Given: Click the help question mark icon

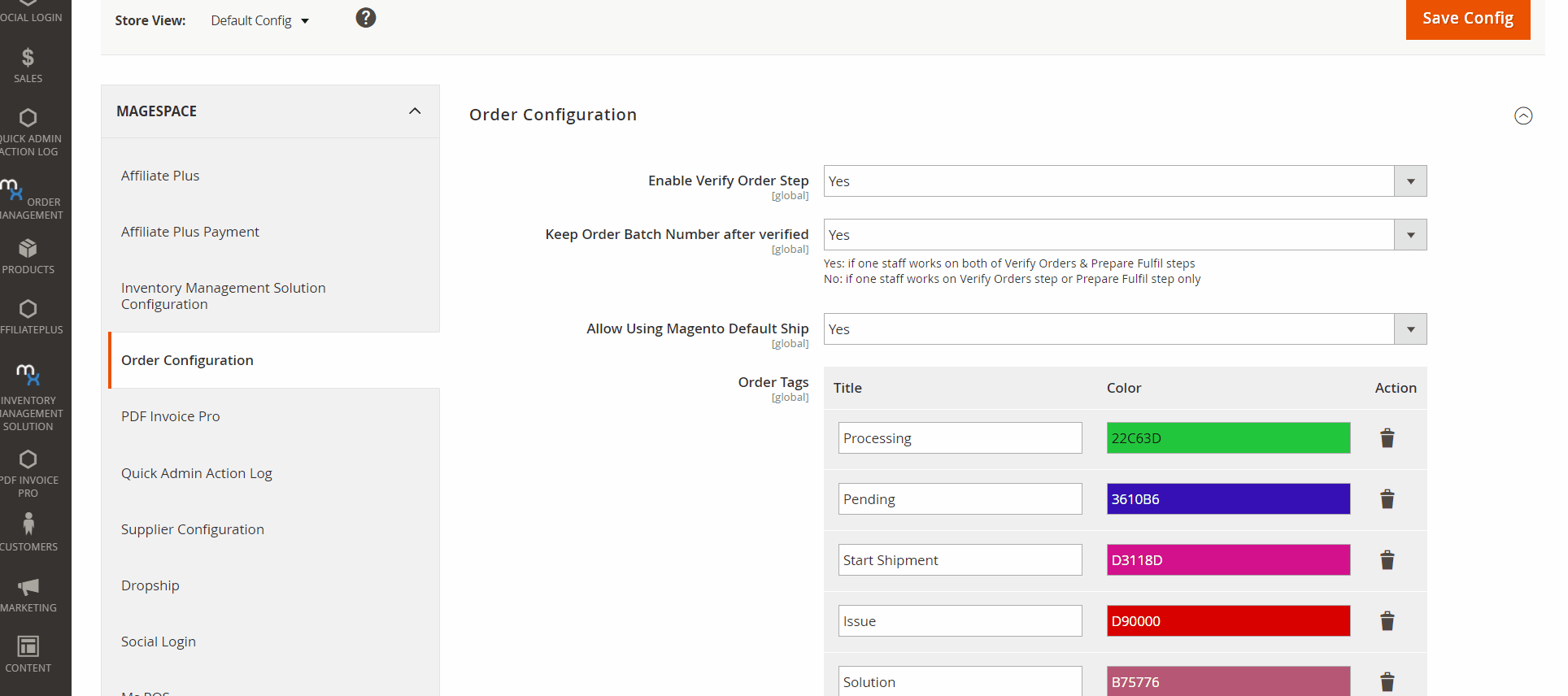Looking at the screenshot, I should pos(366,18).
